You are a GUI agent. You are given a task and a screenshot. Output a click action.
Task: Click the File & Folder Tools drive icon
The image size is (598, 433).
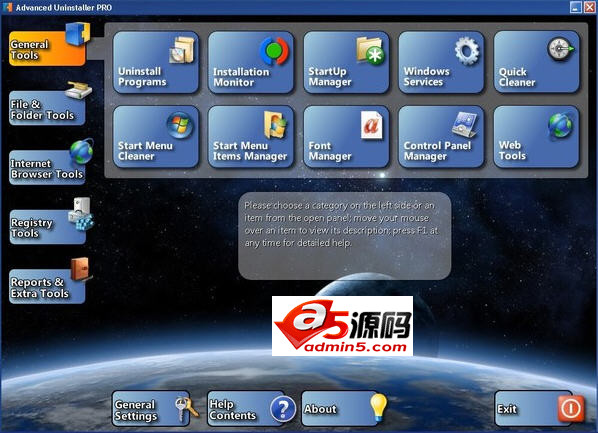coord(78,90)
